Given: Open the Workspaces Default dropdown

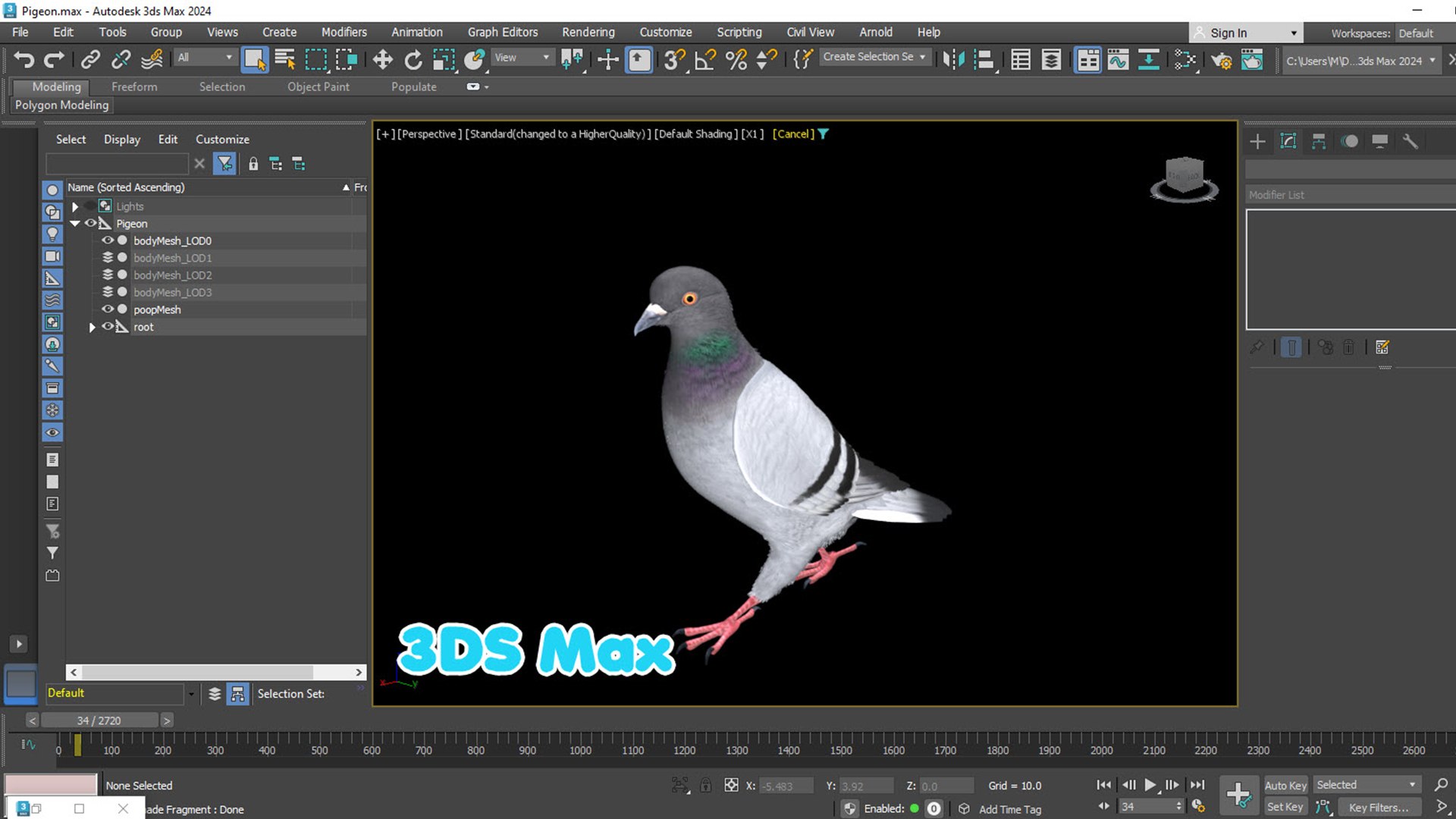Looking at the screenshot, I should pos(1424,33).
